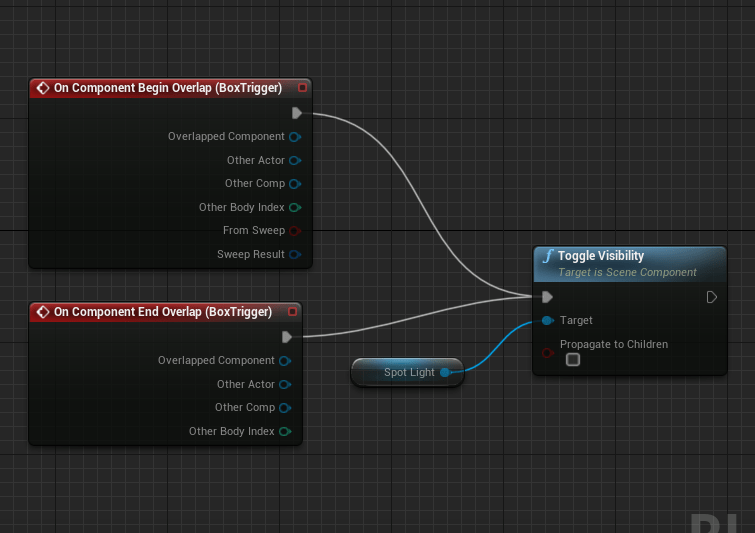Select the On Component End Overlap node title

[162, 312]
